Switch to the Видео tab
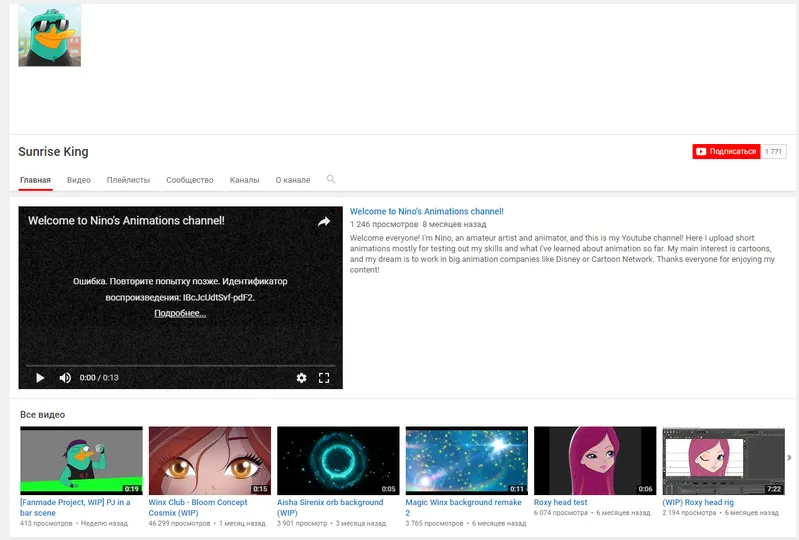This screenshot has width=799, height=540. pos(79,180)
